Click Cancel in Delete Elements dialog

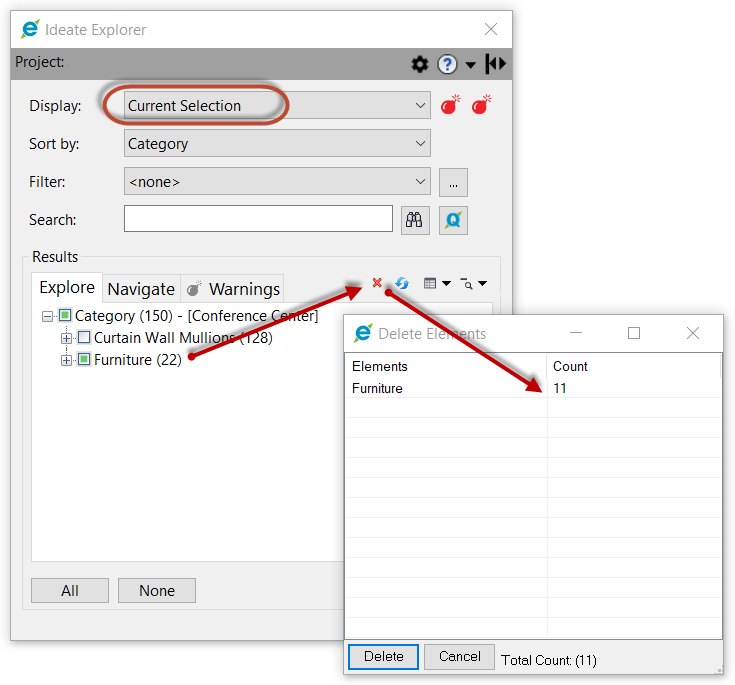tap(459, 656)
